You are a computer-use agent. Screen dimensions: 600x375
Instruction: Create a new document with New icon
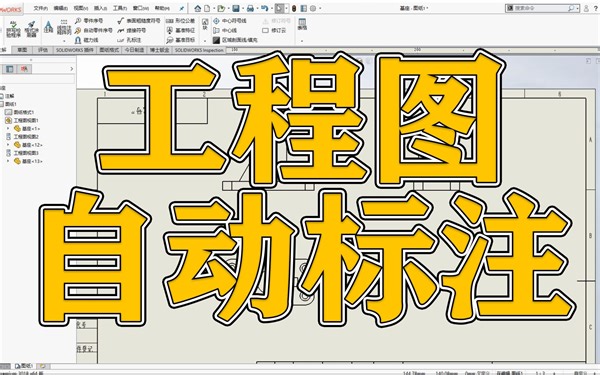coord(207,8)
